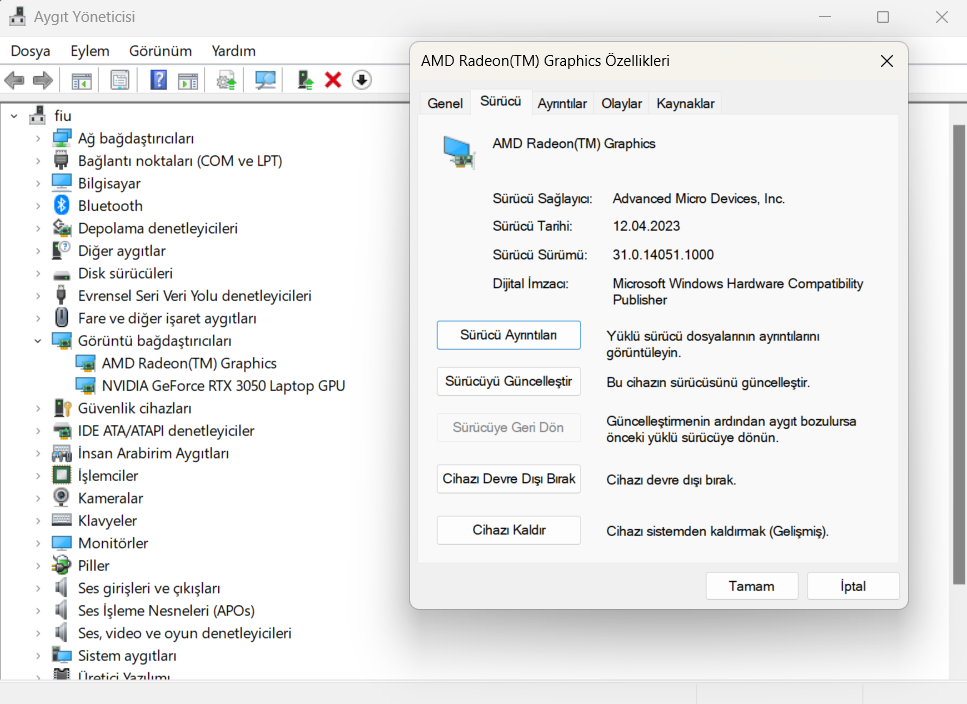967x704 pixels.
Task: Switch to the Olaylar tab
Action: point(622,103)
